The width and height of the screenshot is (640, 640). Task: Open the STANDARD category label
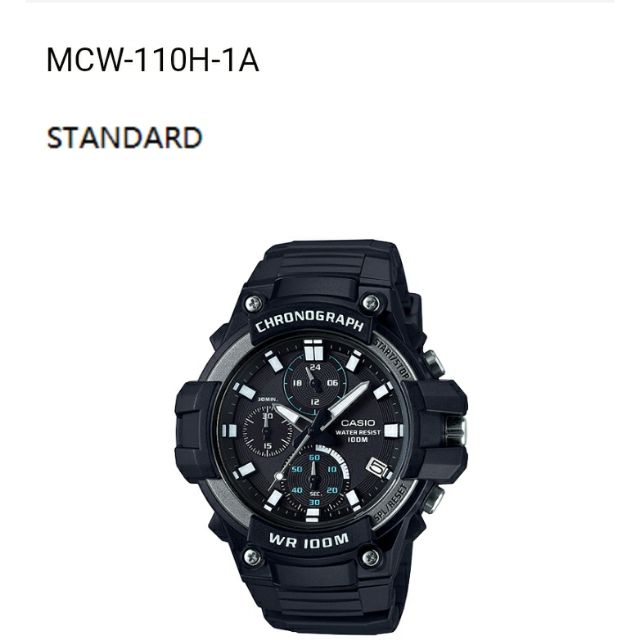click(124, 138)
